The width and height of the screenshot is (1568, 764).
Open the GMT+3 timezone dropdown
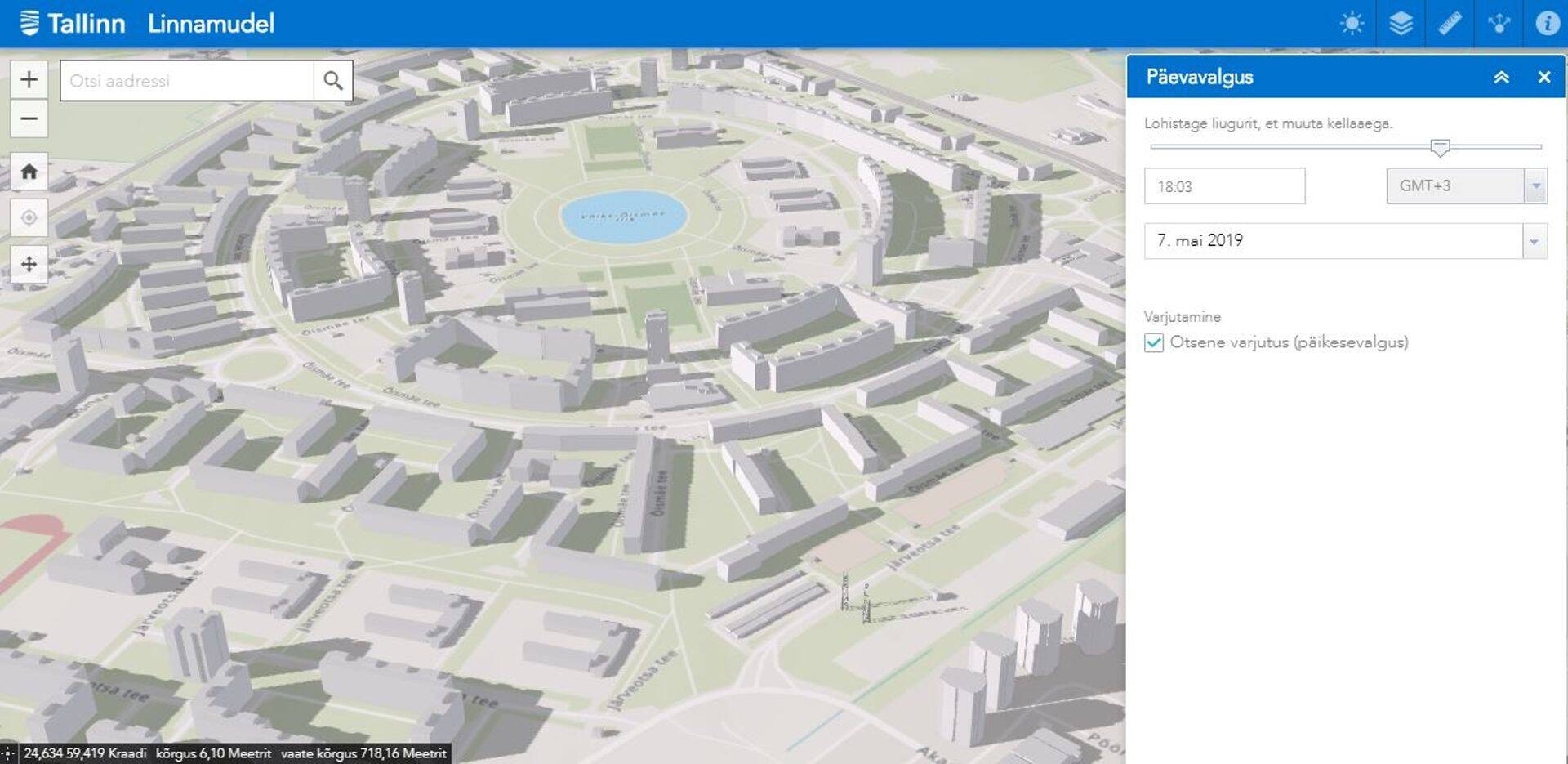pos(1535,186)
